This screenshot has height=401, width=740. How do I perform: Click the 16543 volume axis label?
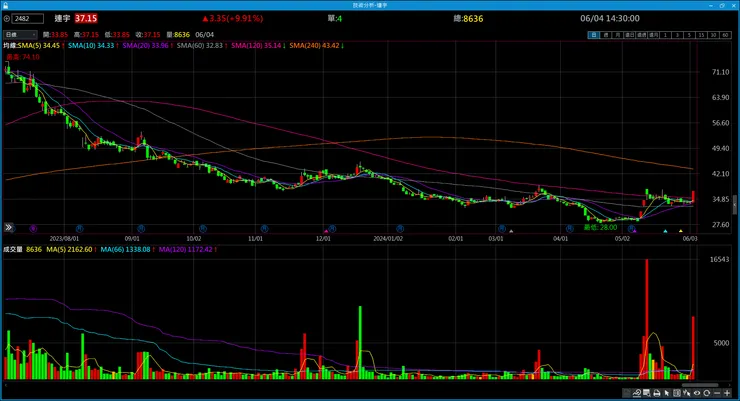720,259
